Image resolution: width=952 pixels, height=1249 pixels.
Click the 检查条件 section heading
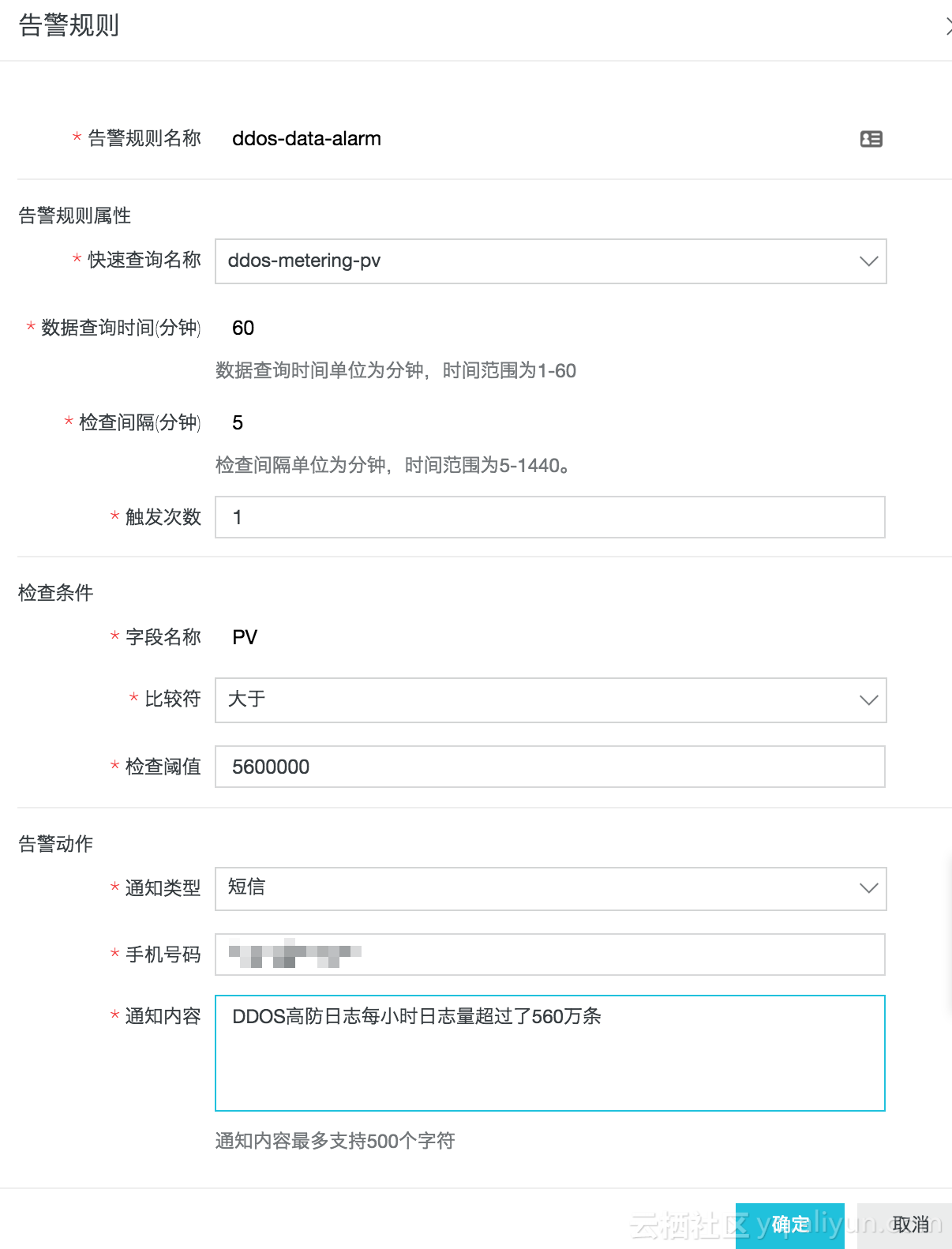[x=56, y=593]
